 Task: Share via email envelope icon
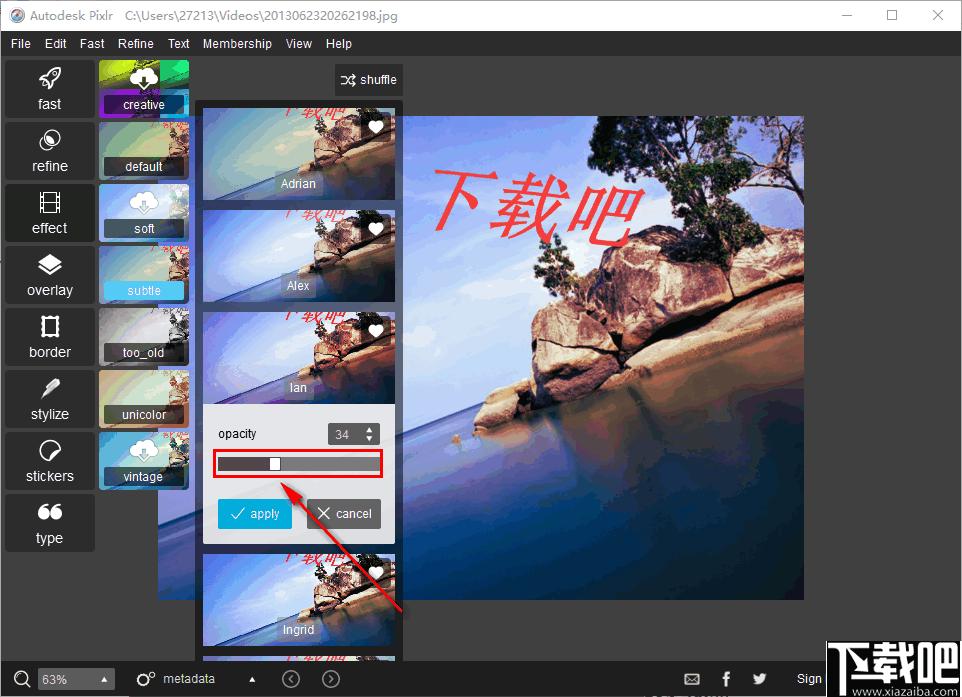[691, 679]
